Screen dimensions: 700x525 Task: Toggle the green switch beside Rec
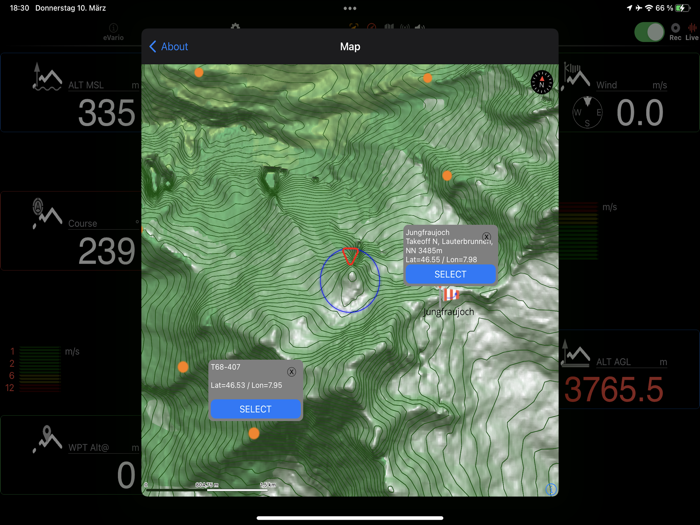click(649, 32)
